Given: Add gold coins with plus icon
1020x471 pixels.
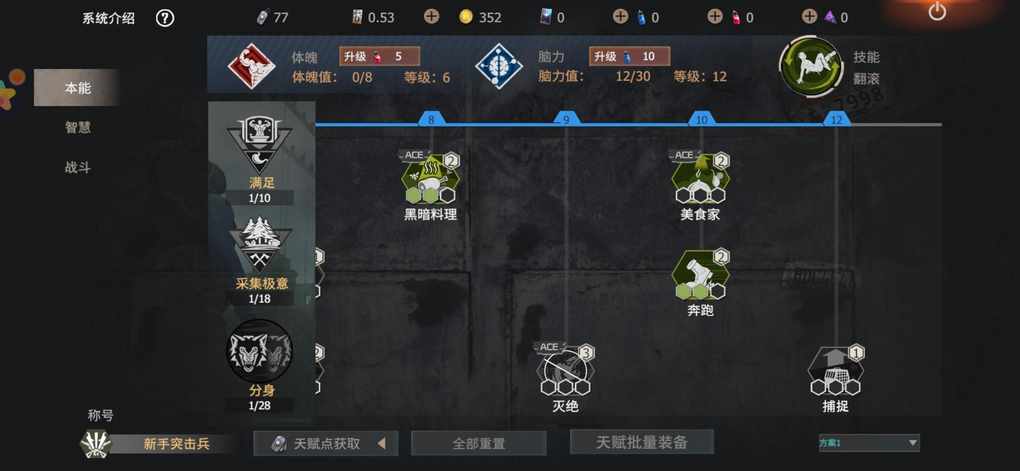Looking at the screenshot, I should (431, 17).
